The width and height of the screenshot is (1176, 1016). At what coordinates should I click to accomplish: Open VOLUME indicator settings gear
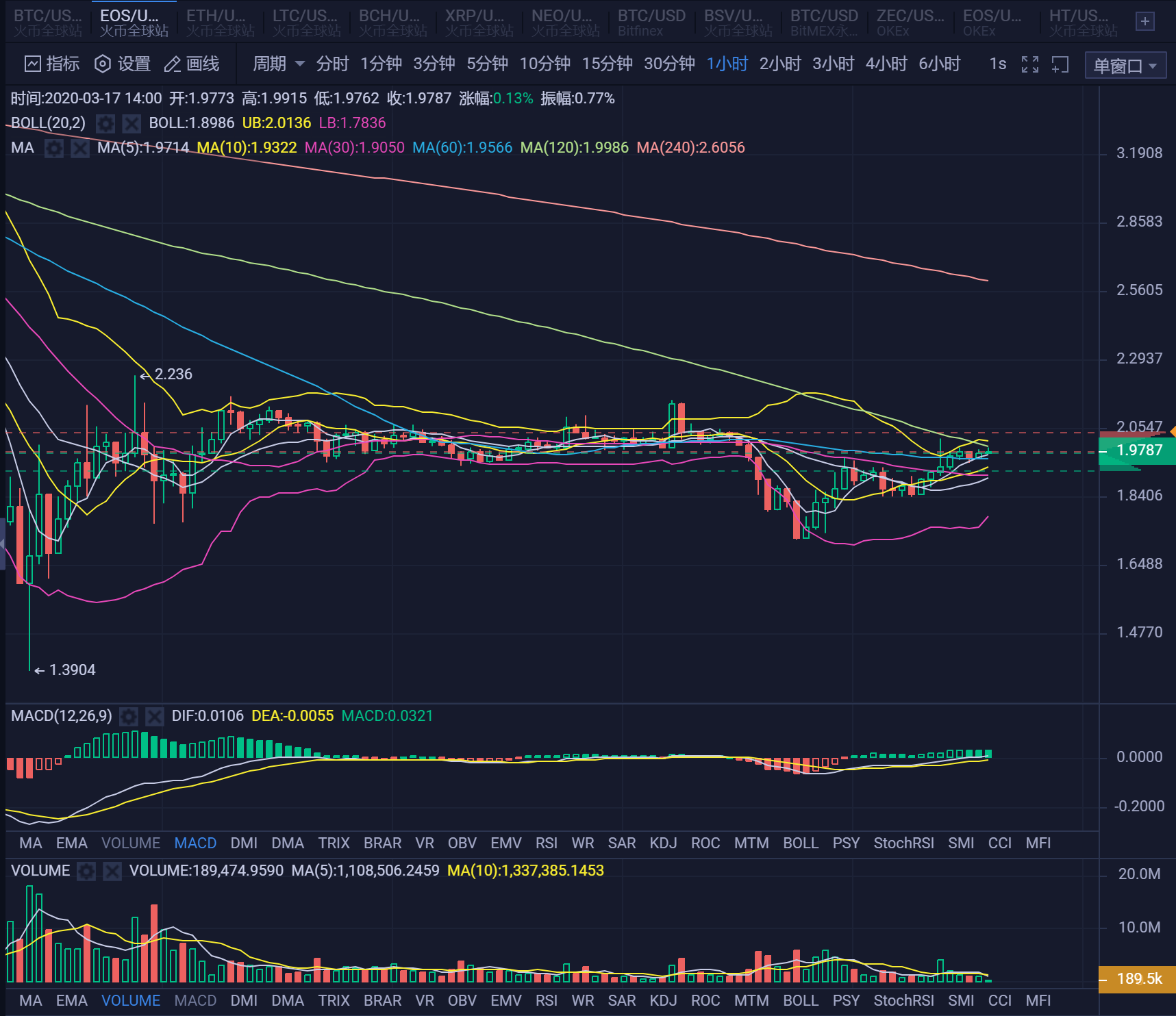pos(86,871)
